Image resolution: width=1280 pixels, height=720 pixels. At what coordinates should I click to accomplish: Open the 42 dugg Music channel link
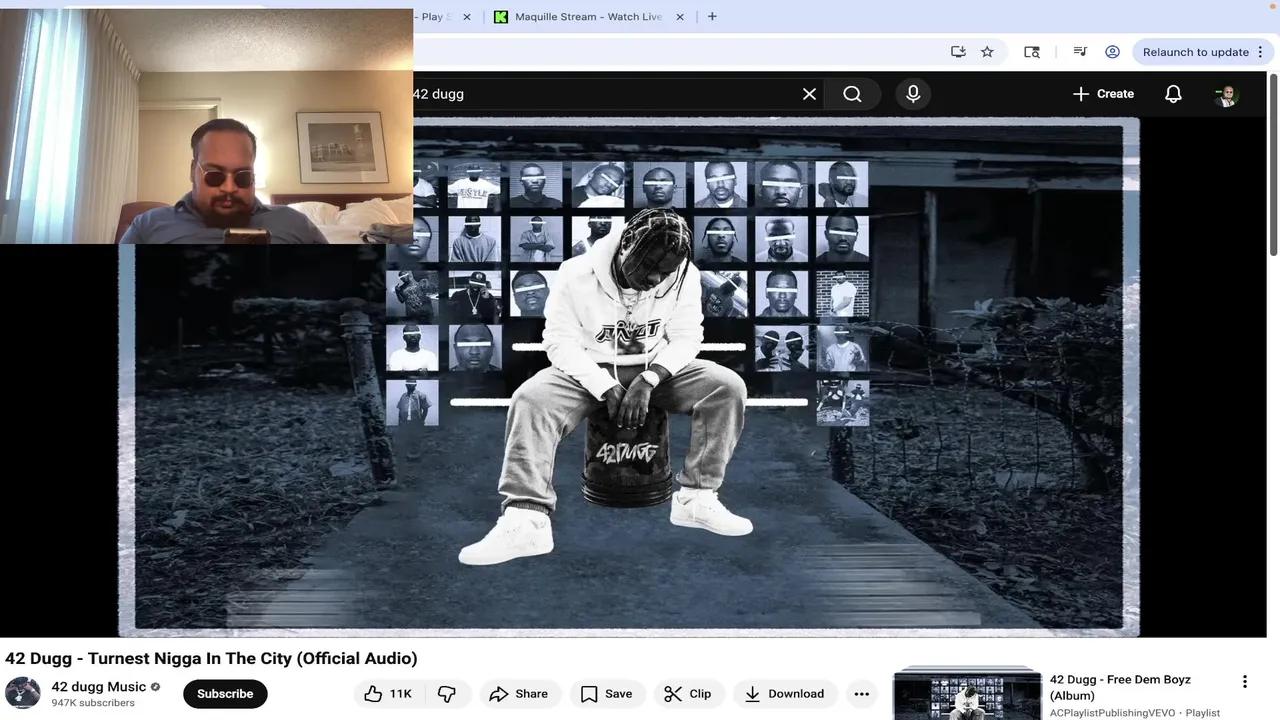(99, 687)
